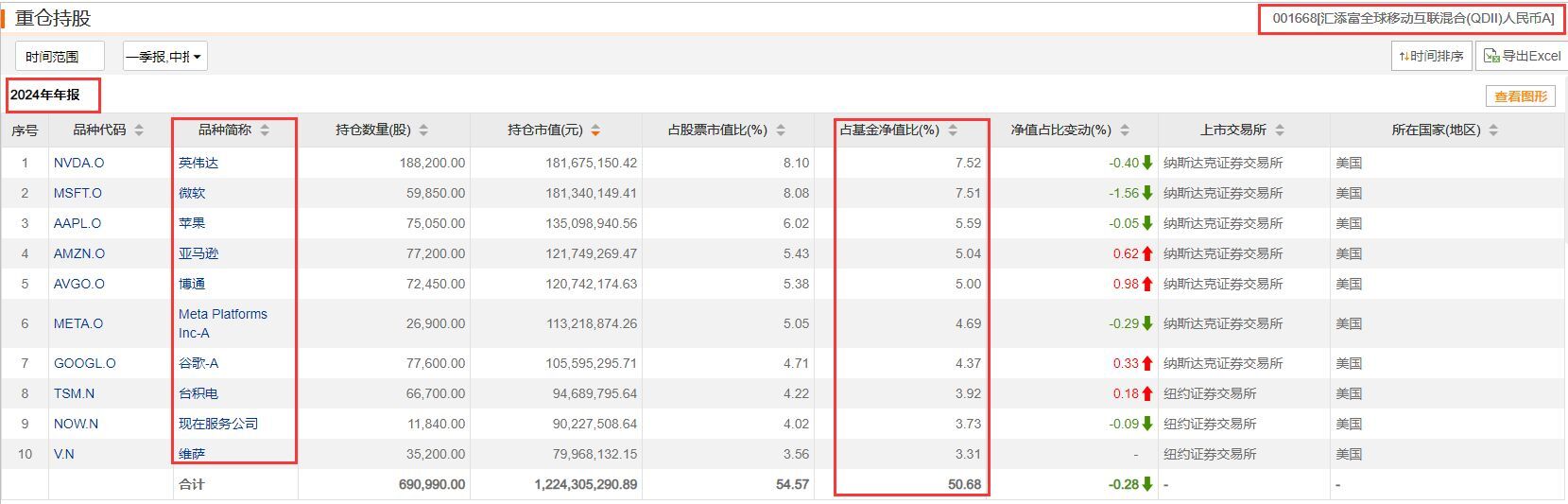Open META.O stock code link
This screenshot has height=504, width=1568.
click(78, 323)
